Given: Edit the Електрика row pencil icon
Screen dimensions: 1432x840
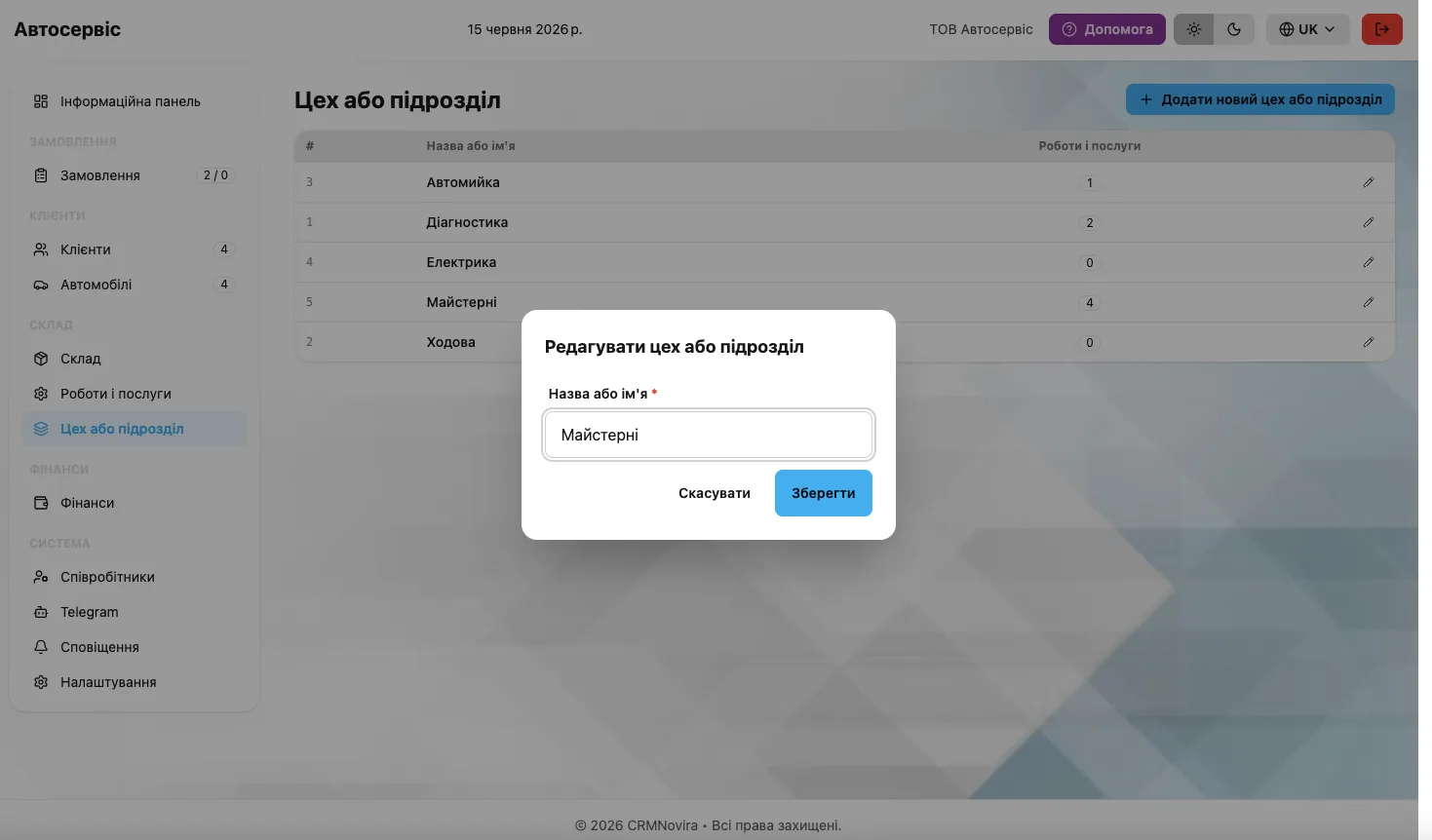Looking at the screenshot, I should [x=1369, y=262].
